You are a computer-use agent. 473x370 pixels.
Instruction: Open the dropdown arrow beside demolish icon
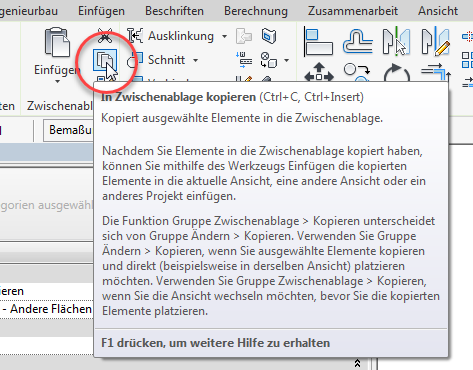[287, 60]
